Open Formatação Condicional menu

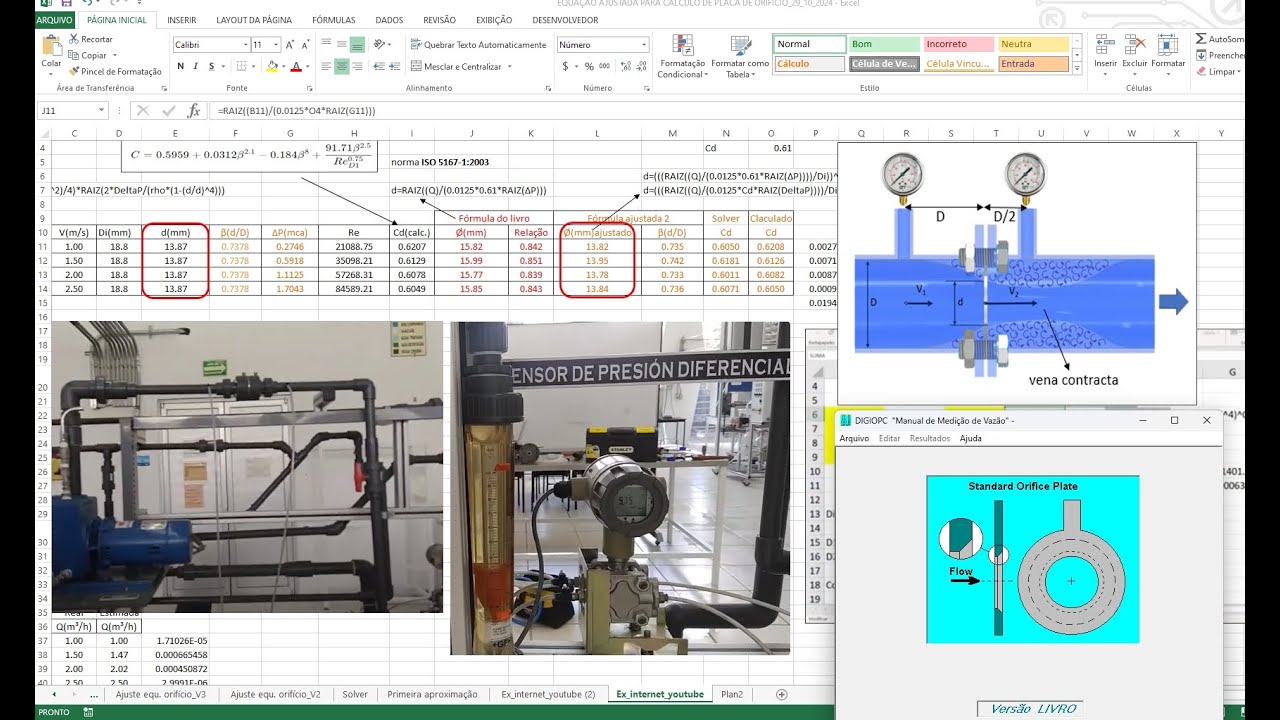point(683,57)
